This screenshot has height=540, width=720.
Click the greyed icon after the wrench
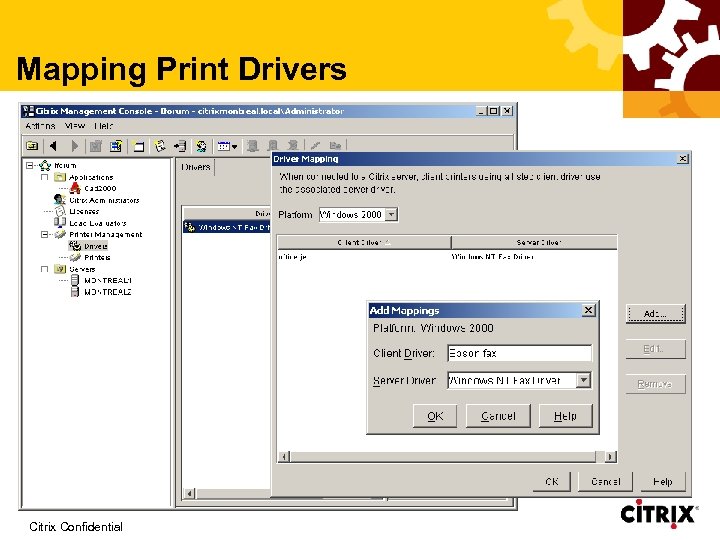point(335,146)
